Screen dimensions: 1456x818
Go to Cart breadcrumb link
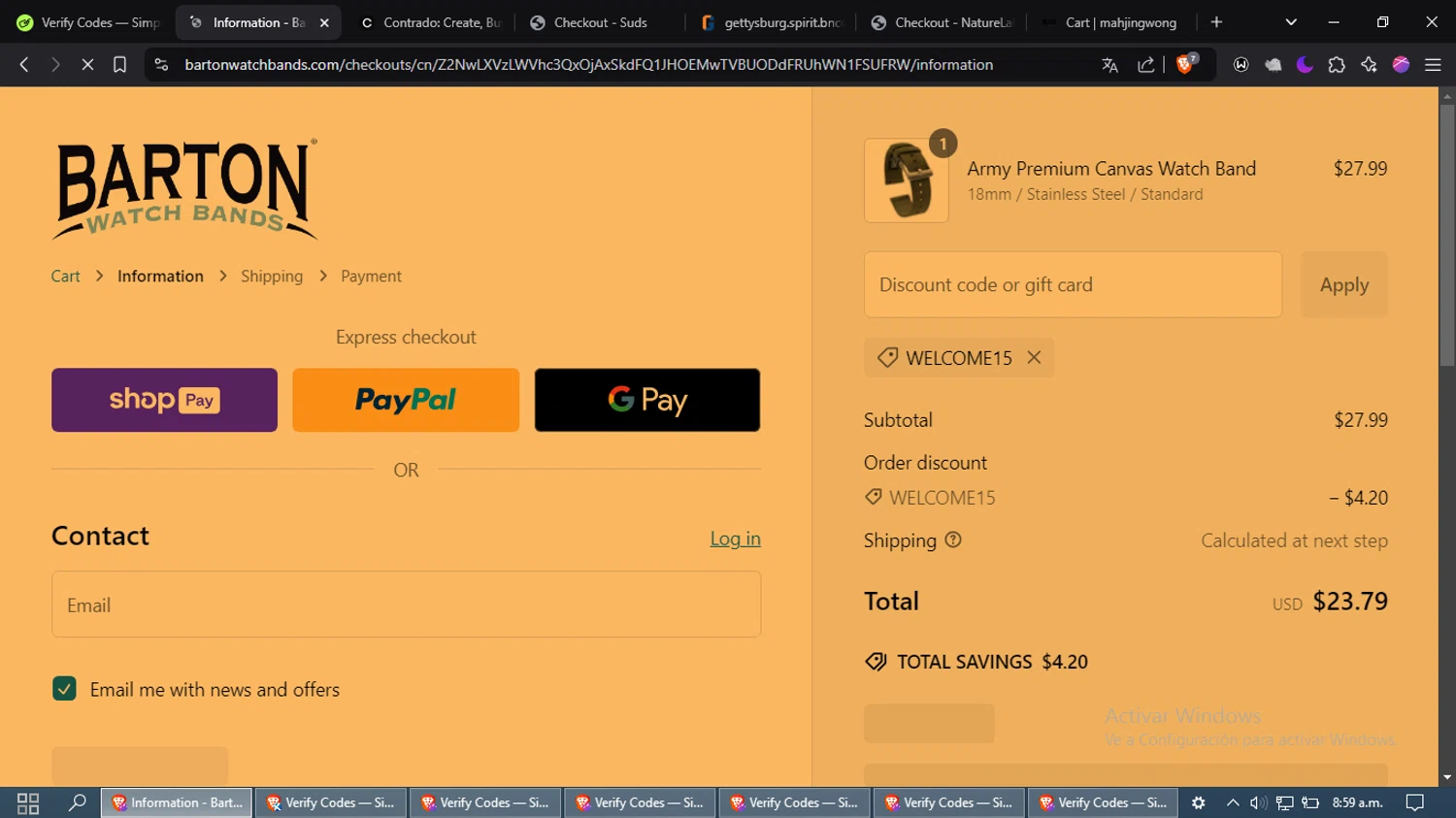(65, 277)
